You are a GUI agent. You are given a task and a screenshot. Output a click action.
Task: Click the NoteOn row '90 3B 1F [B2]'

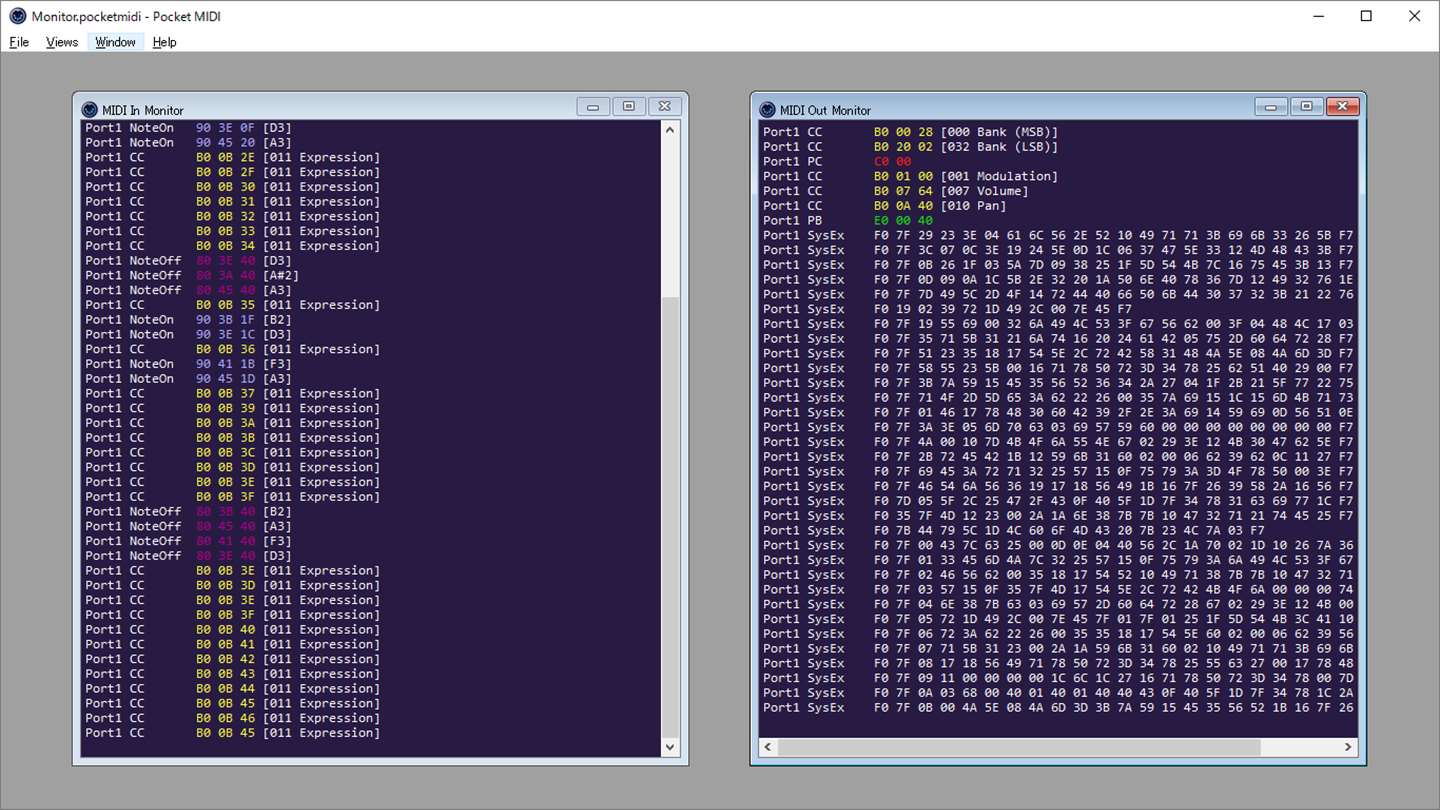pyautogui.click(x=188, y=320)
